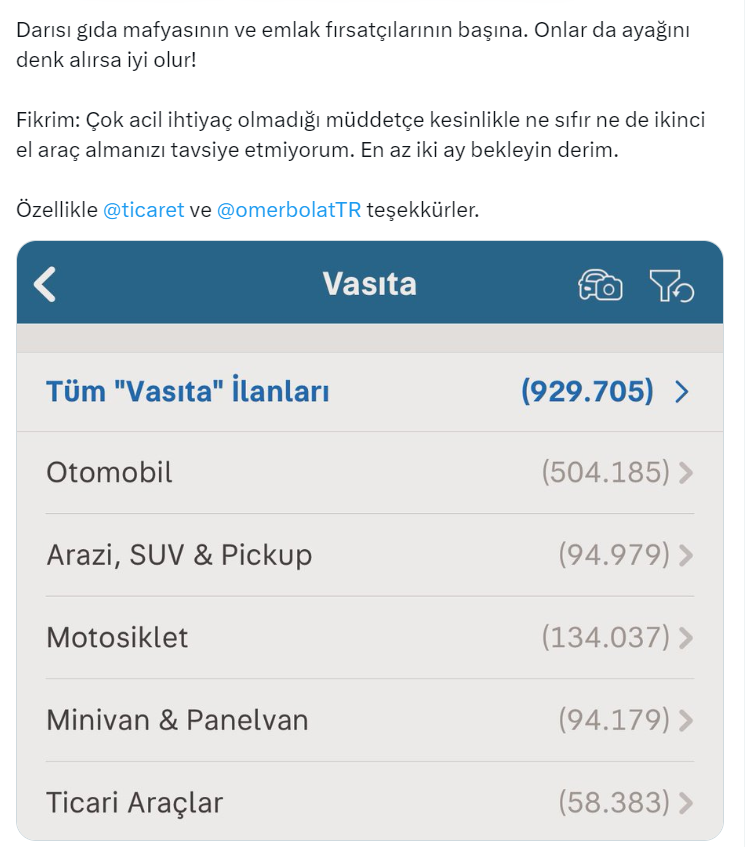This screenshot has width=749, height=847.
Task: Click the Vasıta header title
Action: (369, 285)
